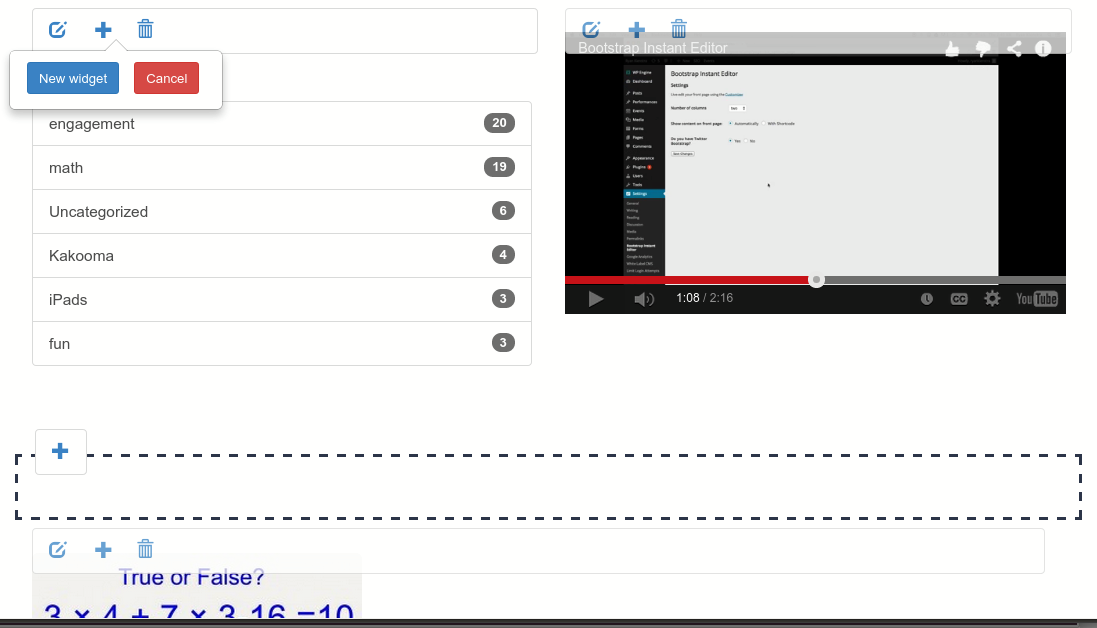Open video settings gear
Screen dimensions: 1097x628
click(992, 299)
